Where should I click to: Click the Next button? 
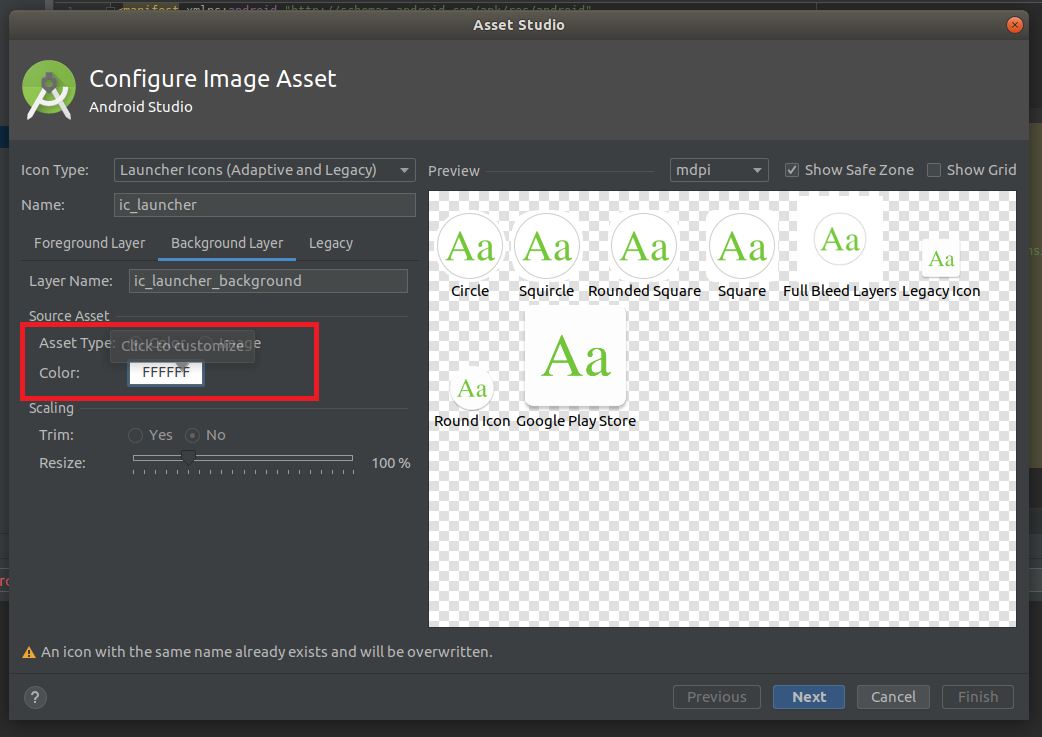click(808, 697)
